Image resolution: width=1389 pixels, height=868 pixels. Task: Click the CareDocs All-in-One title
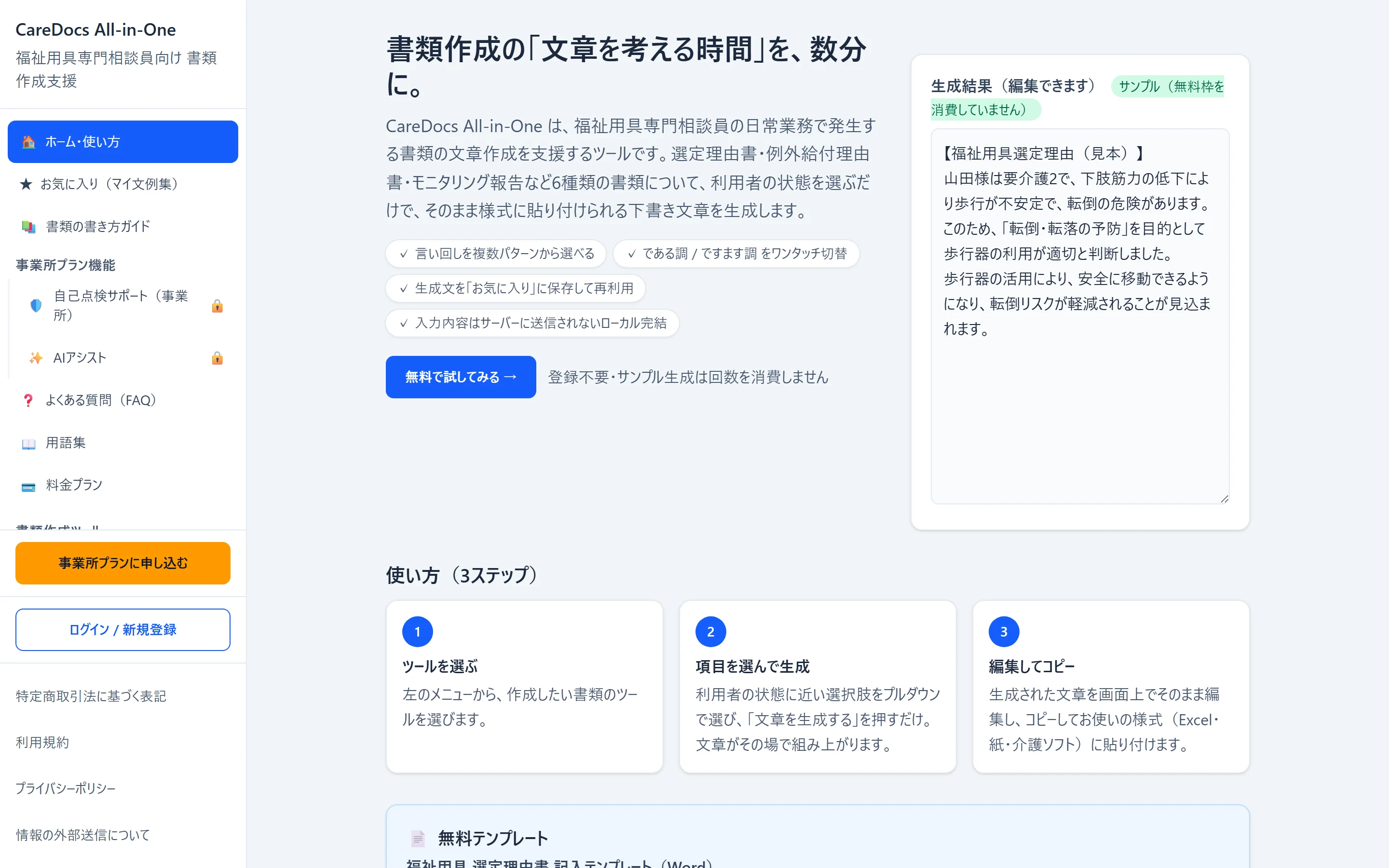pos(96,30)
